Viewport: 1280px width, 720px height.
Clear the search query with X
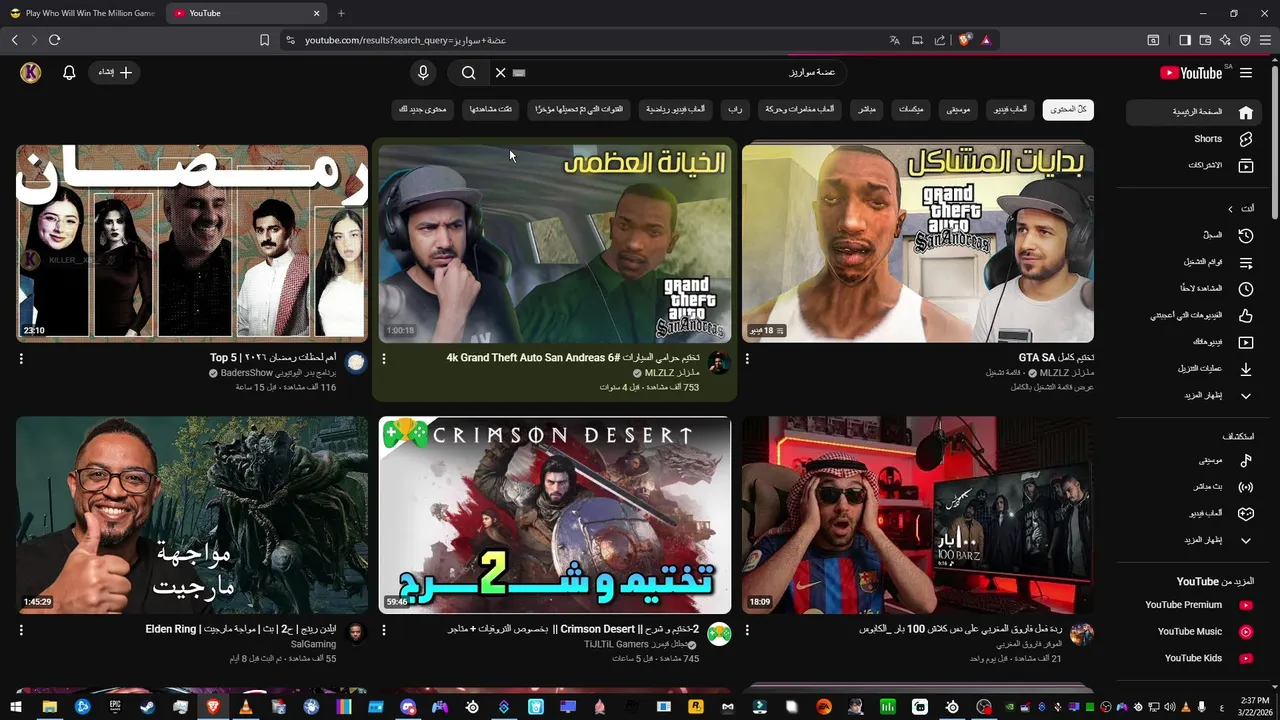501,73
